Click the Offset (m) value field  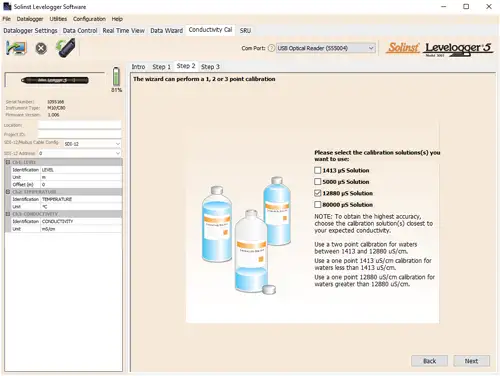81,184
